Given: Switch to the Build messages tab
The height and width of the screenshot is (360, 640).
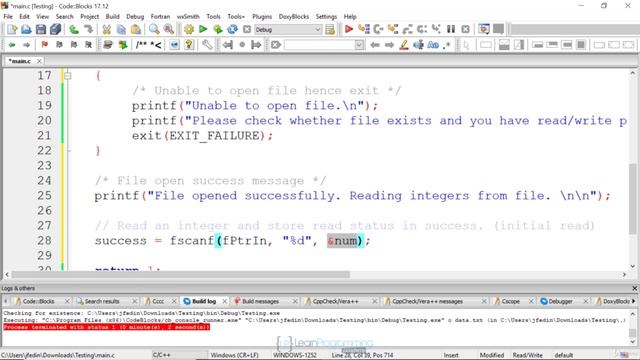Looking at the screenshot, I should click(260, 301).
